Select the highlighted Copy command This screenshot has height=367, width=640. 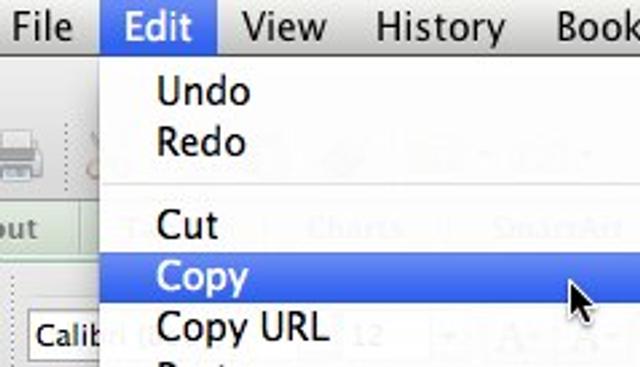point(370,277)
